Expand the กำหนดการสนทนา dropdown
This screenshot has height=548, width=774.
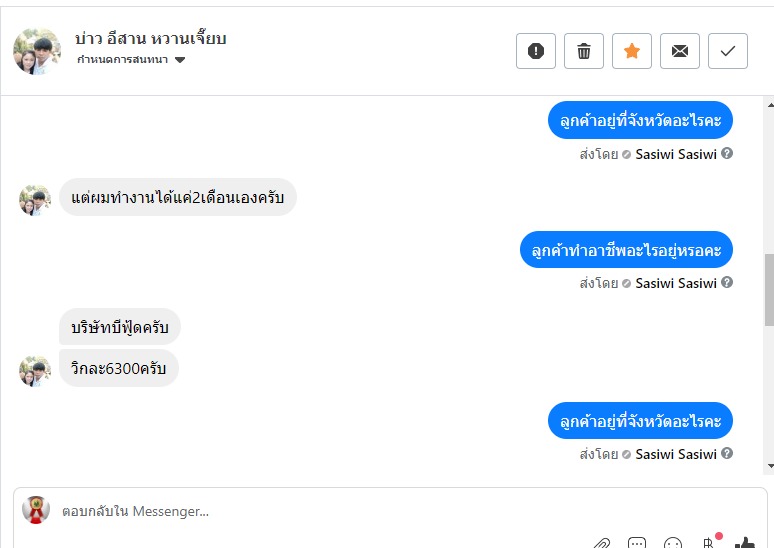point(180,60)
